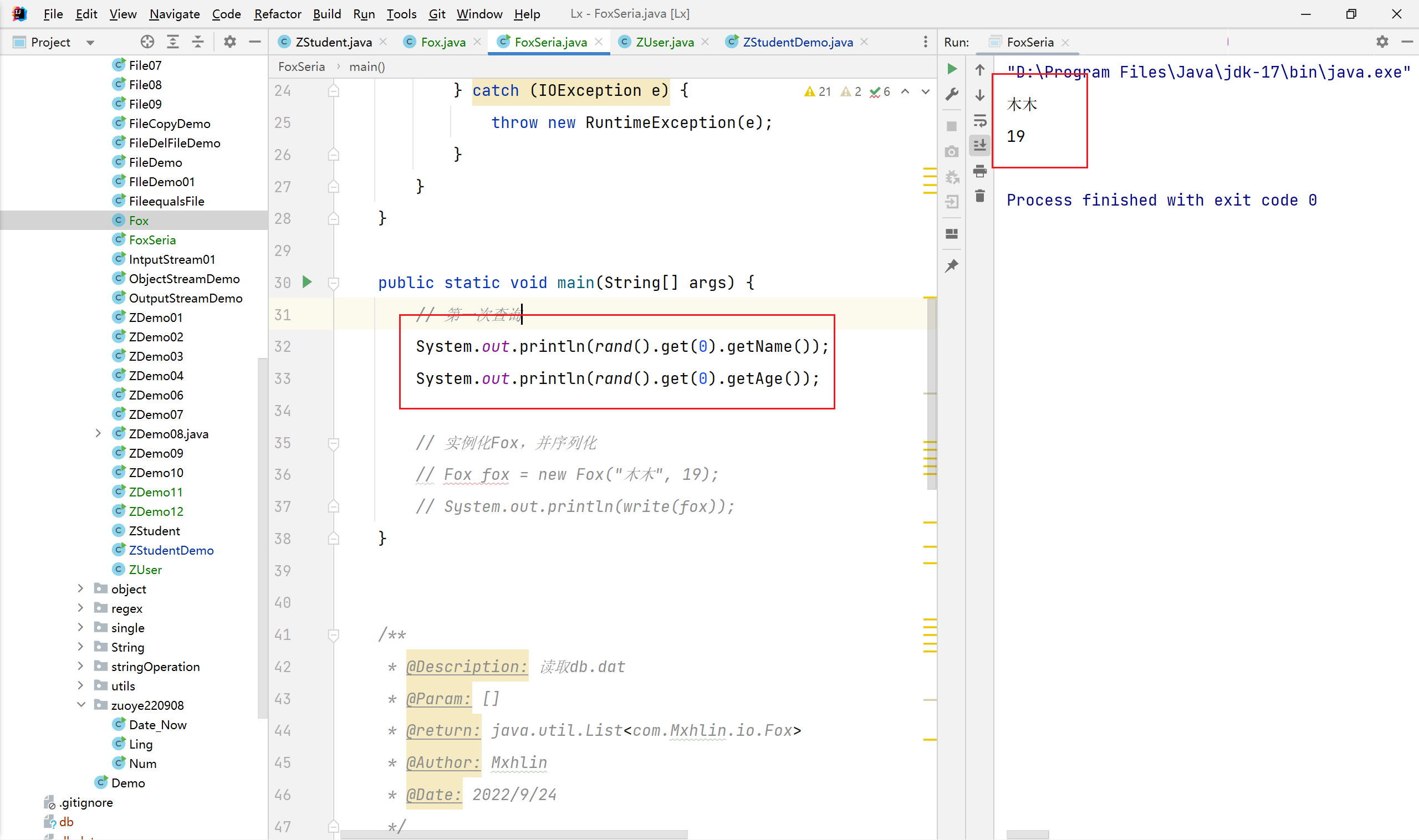This screenshot has width=1419, height=840.
Task: Rerun FoxSeria with the green run button
Action: (952, 69)
